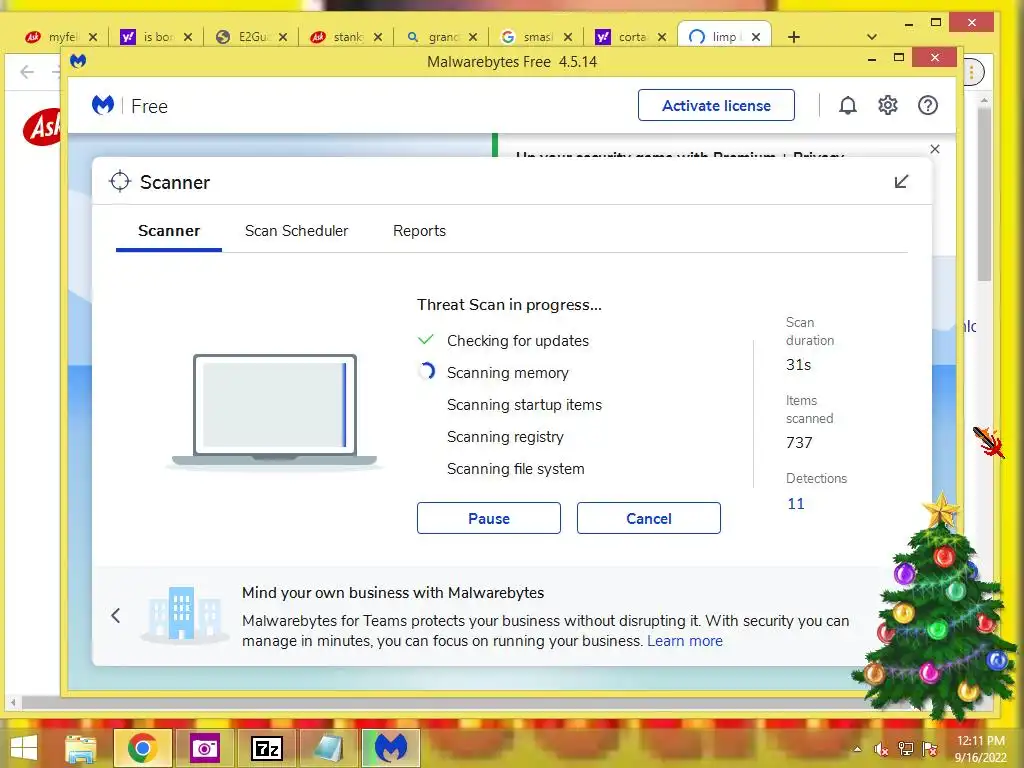
Task: Open the Scan Scheduler tab
Action: point(296,231)
